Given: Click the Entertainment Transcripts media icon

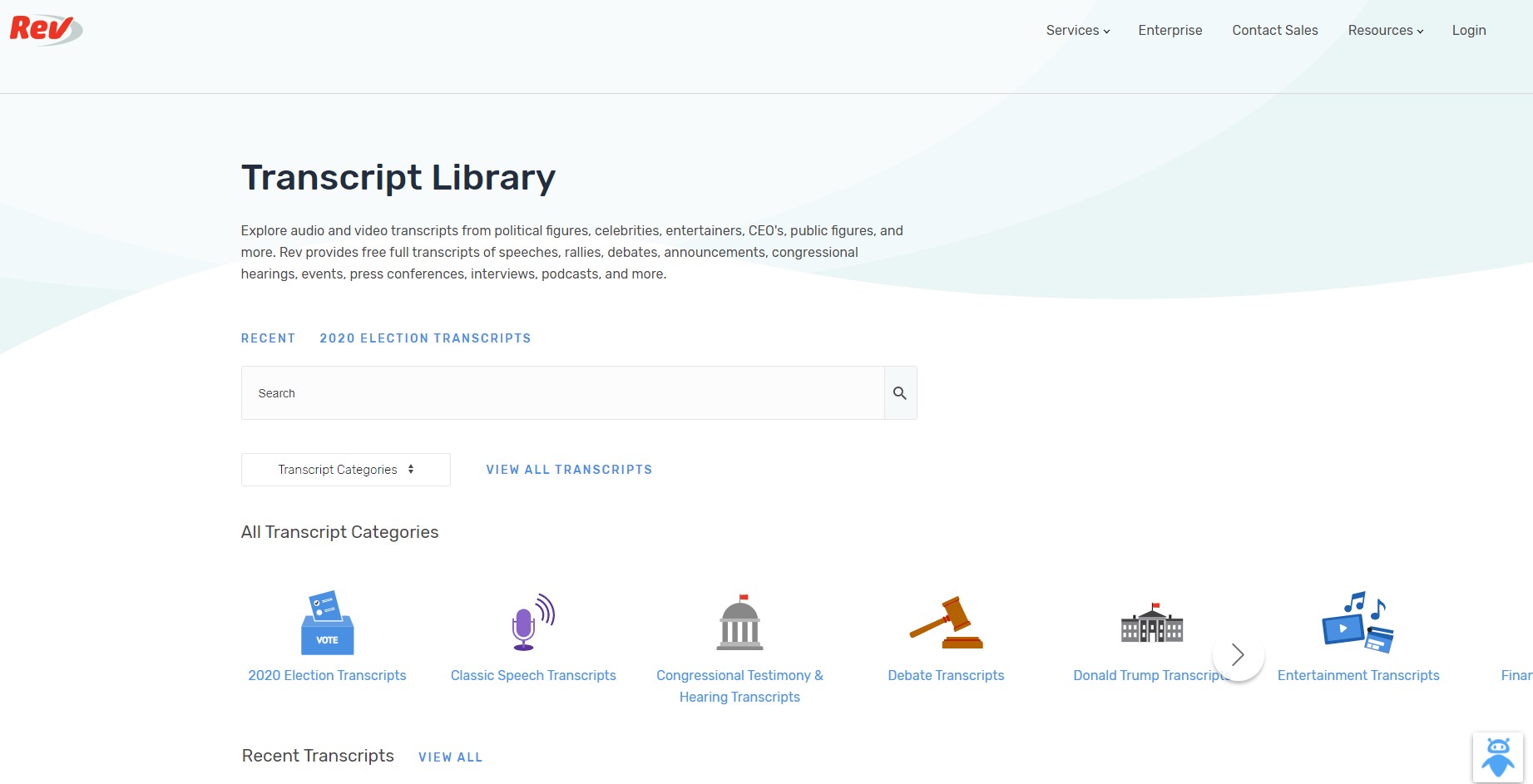Looking at the screenshot, I should point(1357,621).
